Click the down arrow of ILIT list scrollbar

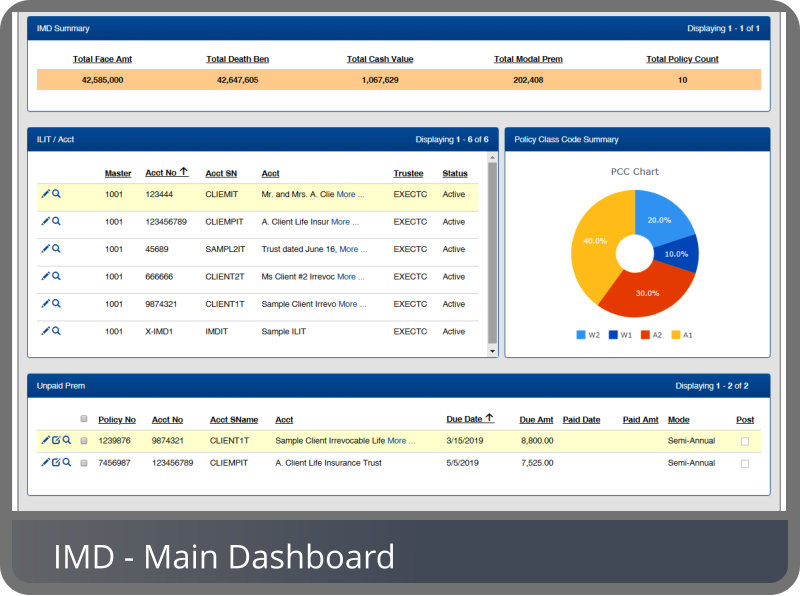point(492,351)
